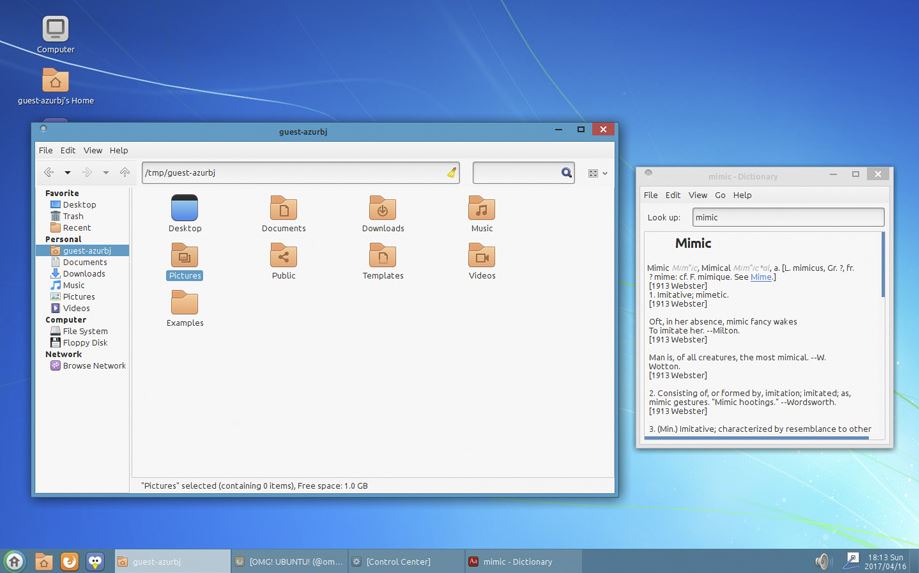Select the Public folder icon
Image resolution: width=919 pixels, height=573 pixels.
click(x=284, y=256)
